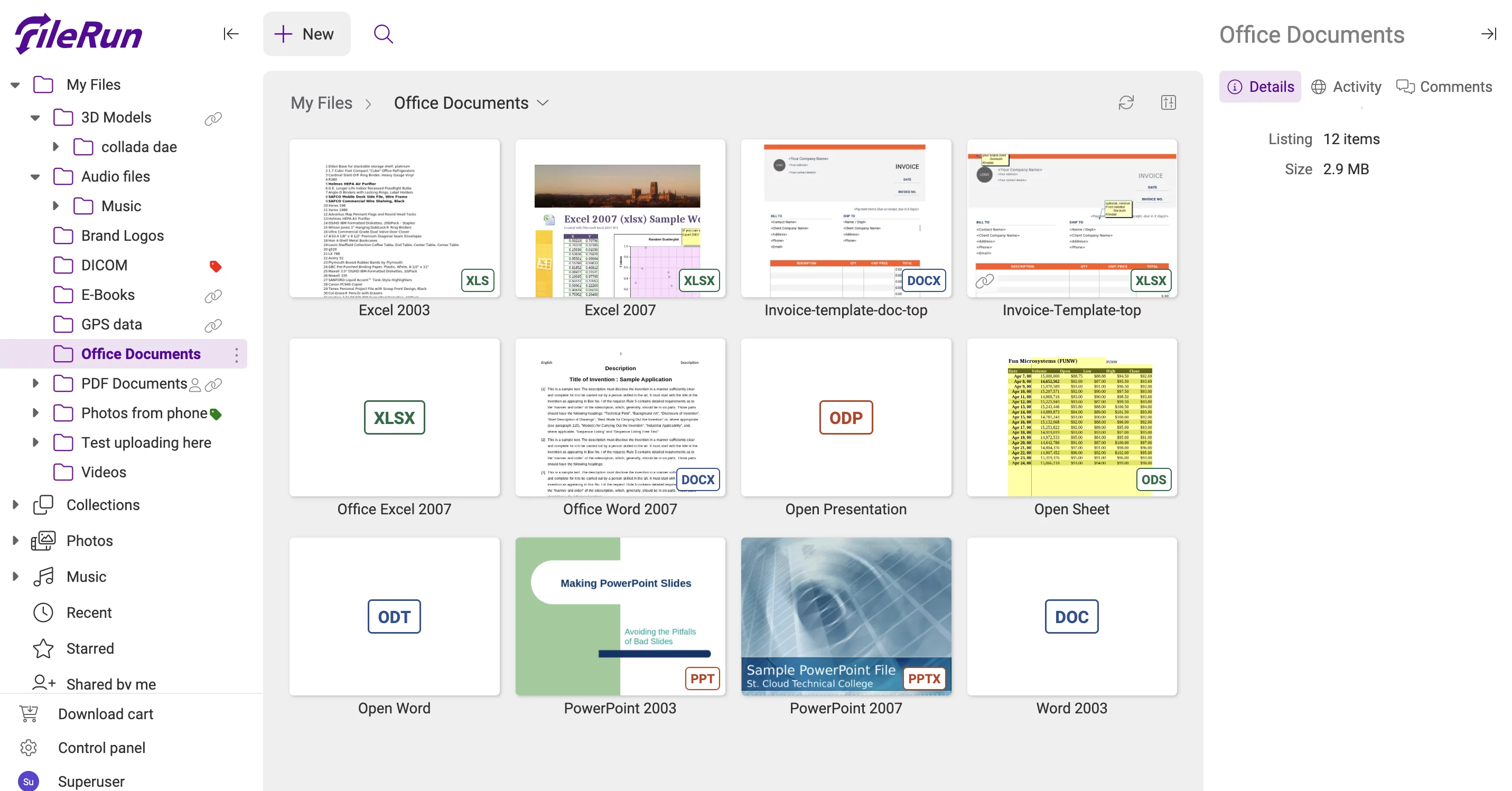
Task: Click the refresh listing icon
Action: pyautogui.click(x=1125, y=102)
